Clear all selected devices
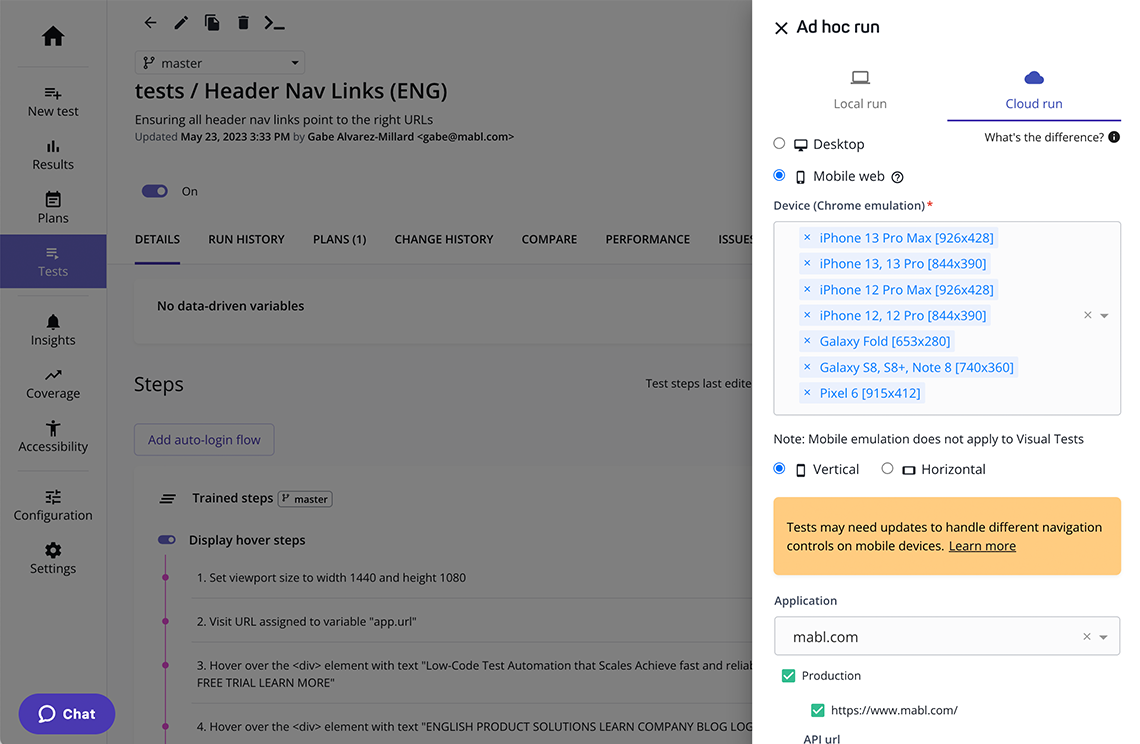Screen dimensions: 1140x744 (1088, 315)
